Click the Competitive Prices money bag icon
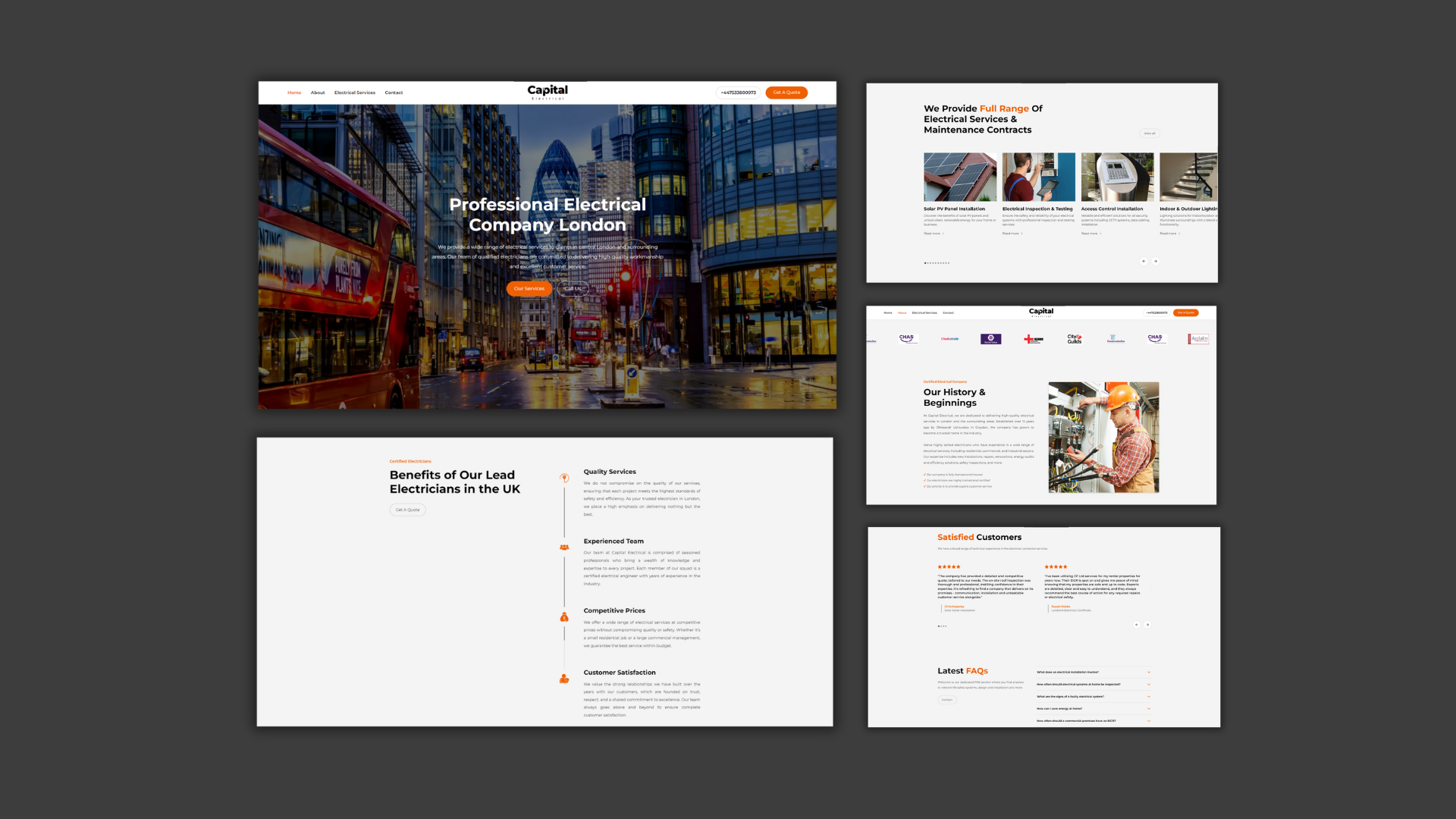The width and height of the screenshot is (1456, 819). (564, 617)
